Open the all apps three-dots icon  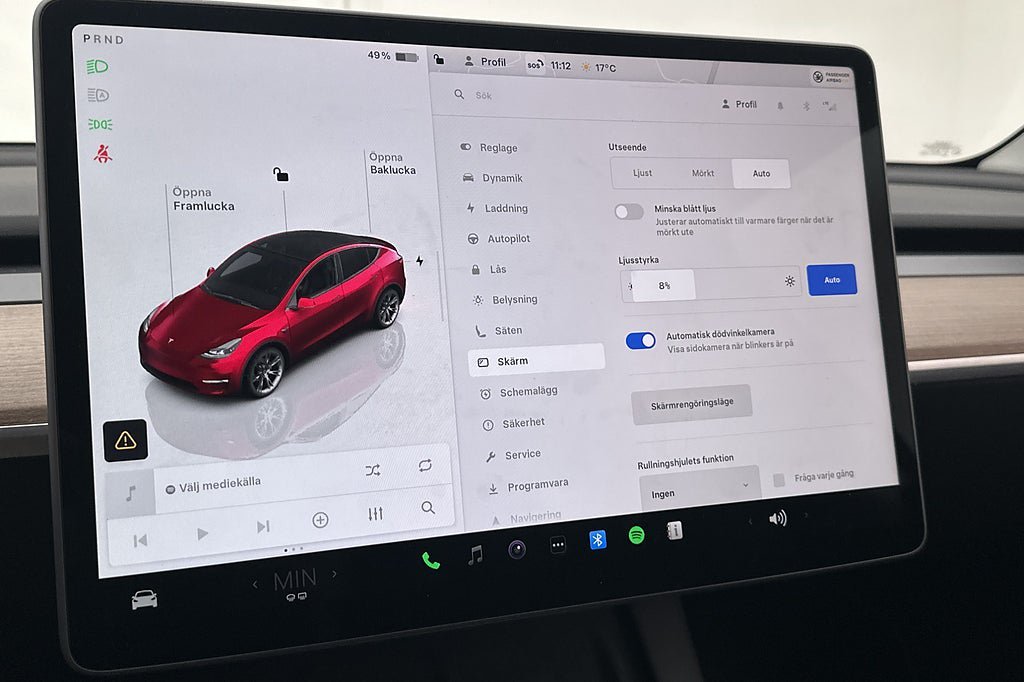click(558, 544)
